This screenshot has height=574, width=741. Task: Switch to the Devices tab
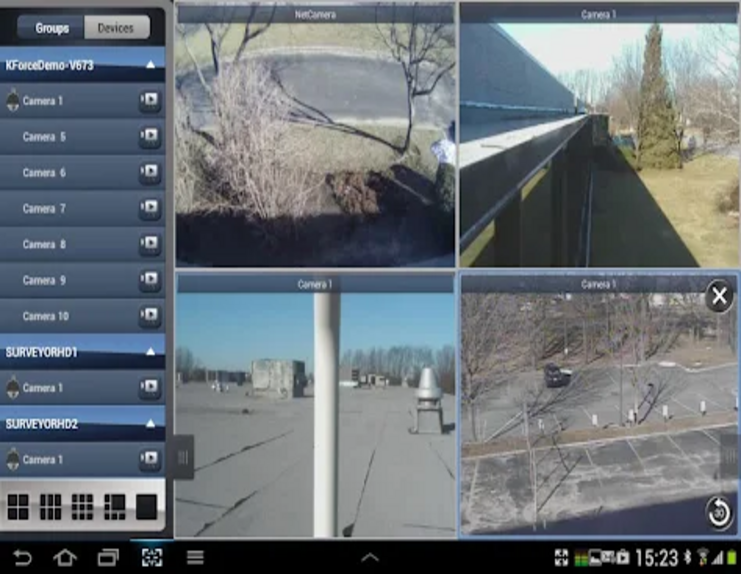coord(115,28)
